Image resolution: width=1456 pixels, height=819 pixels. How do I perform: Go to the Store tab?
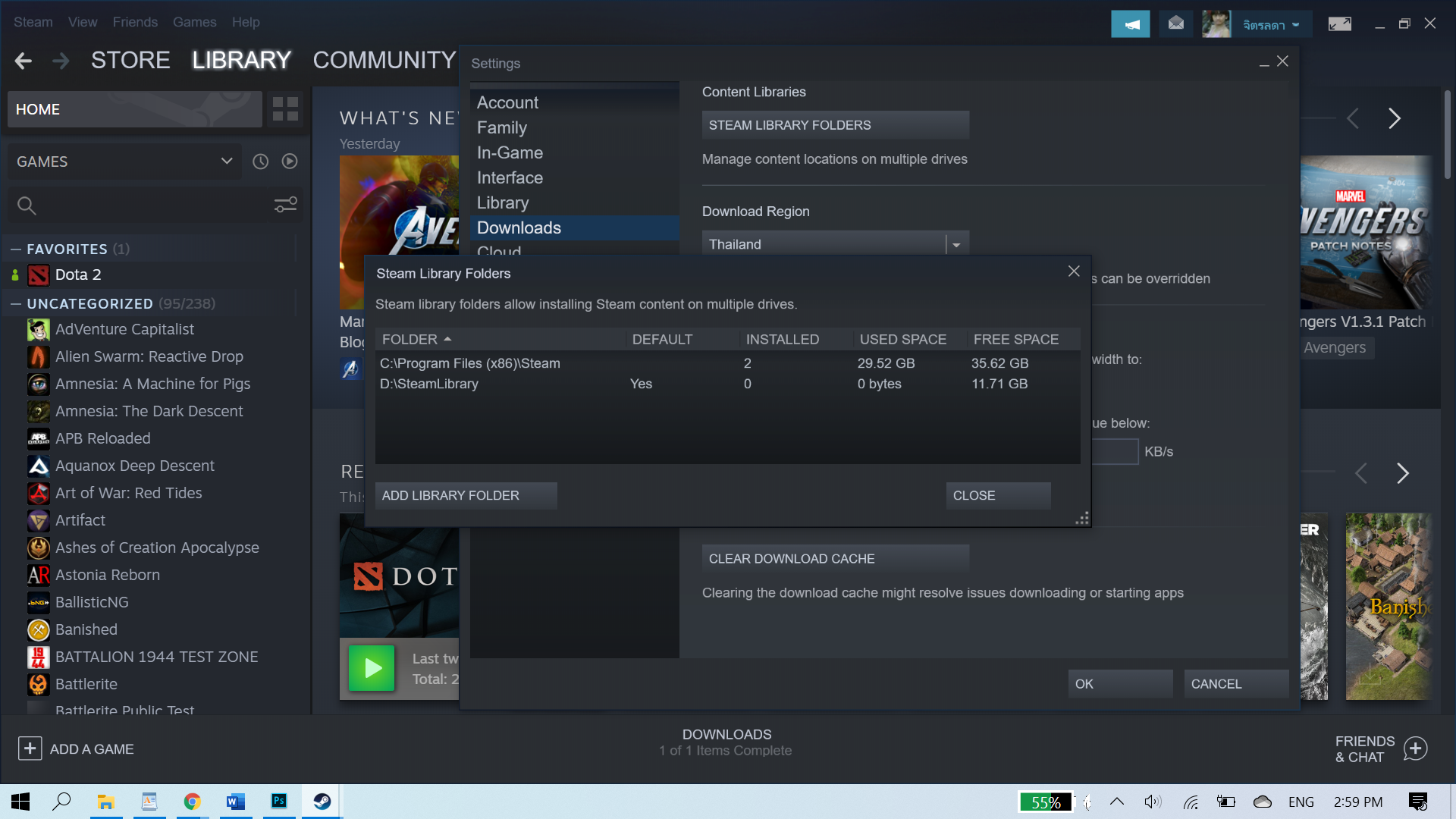(x=130, y=60)
